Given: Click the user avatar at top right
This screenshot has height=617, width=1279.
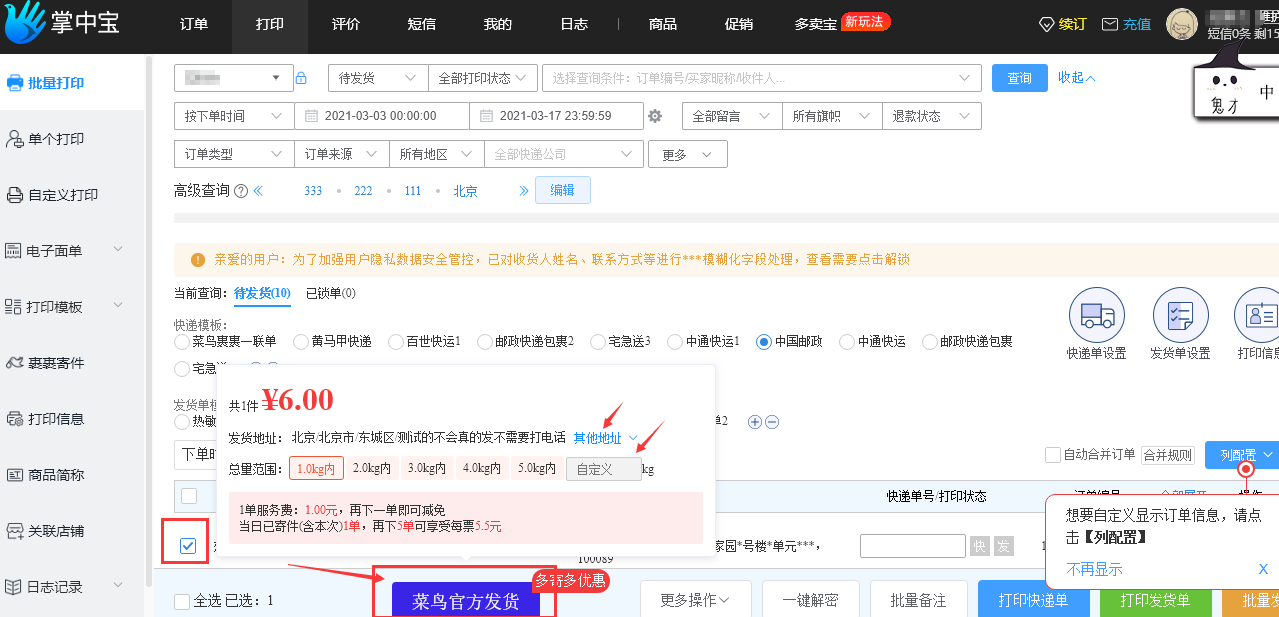Looking at the screenshot, I should 1183,22.
